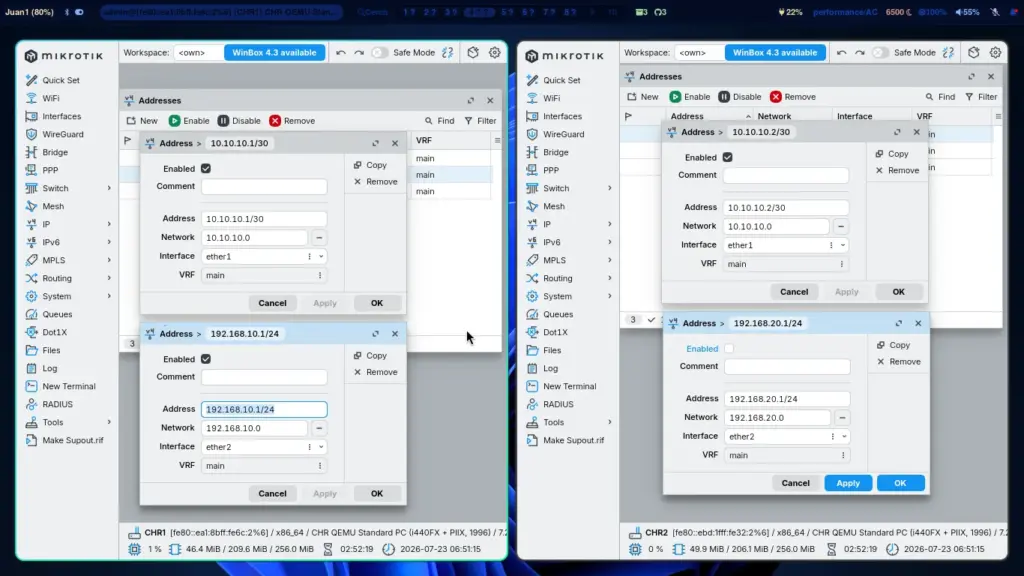Click the settings gear in CHR2 toolbar

pyautogui.click(x=995, y=52)
